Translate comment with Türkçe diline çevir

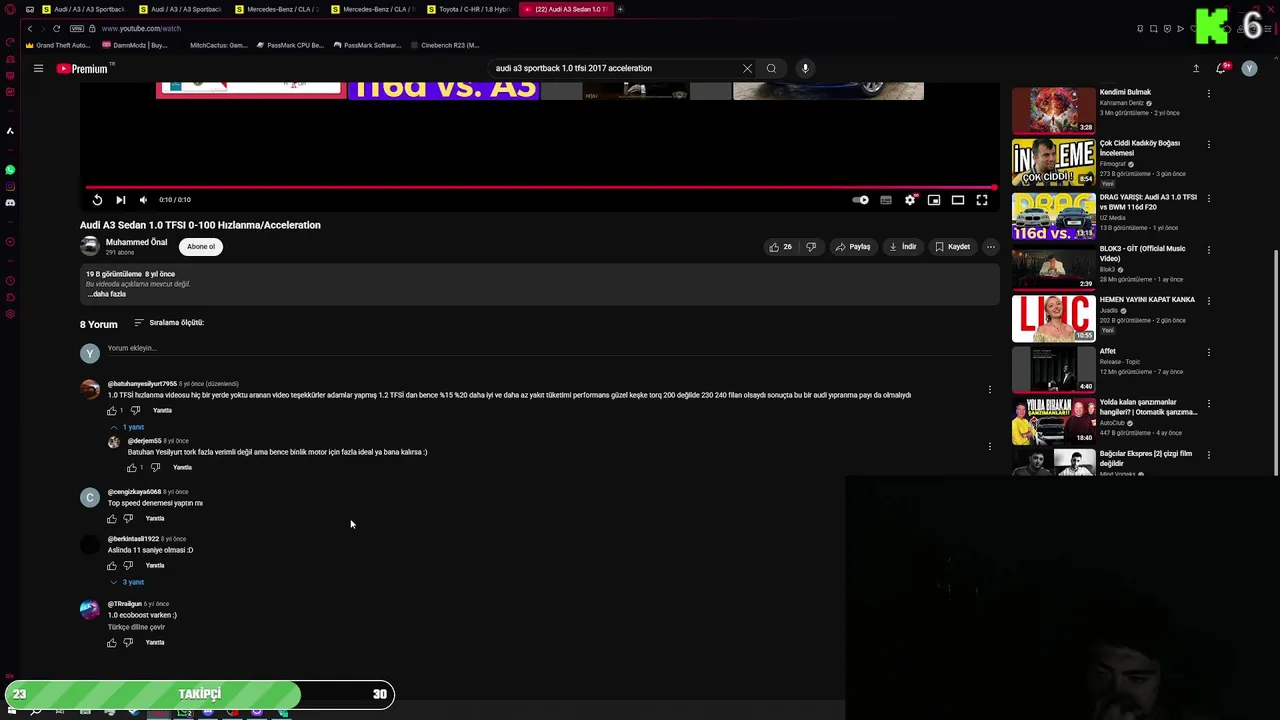pyautogui.click(x=137, y=627)
